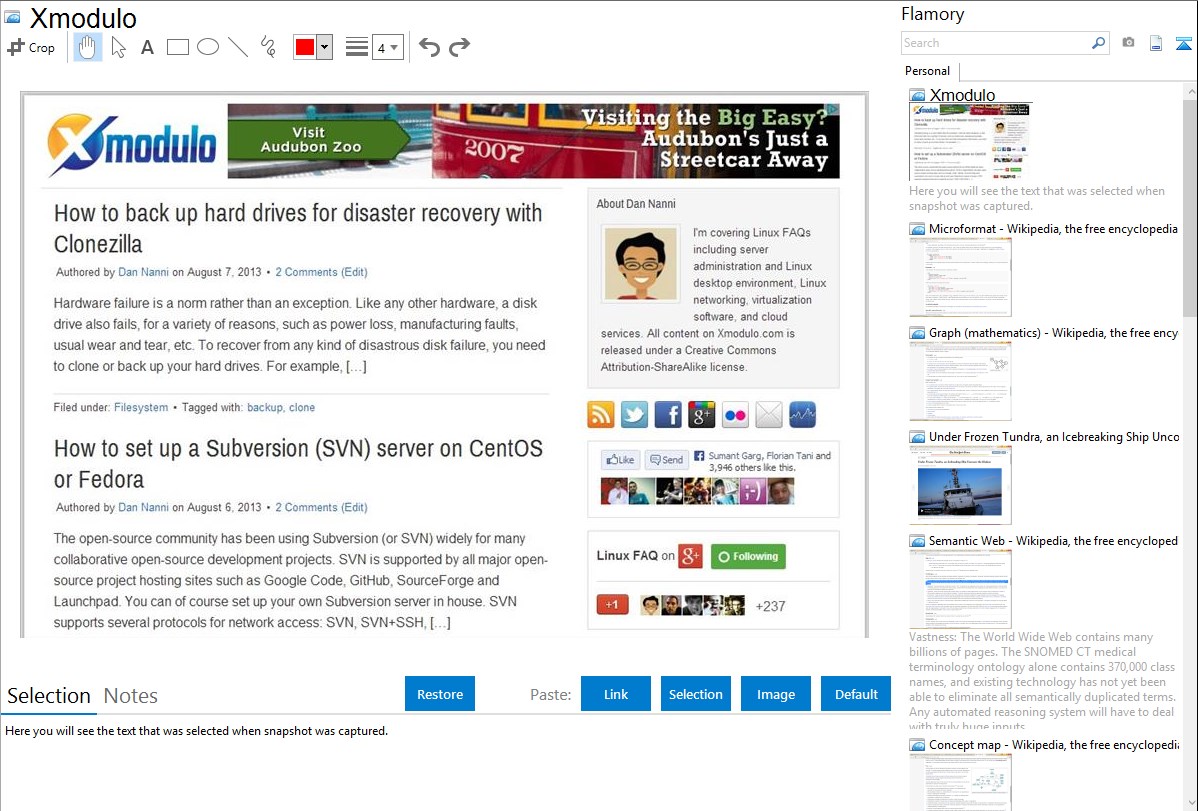
Task: Open the Under Frozen Tundra snapshot thumbnail
Action: pyautogui.click(x=960, y=485)
